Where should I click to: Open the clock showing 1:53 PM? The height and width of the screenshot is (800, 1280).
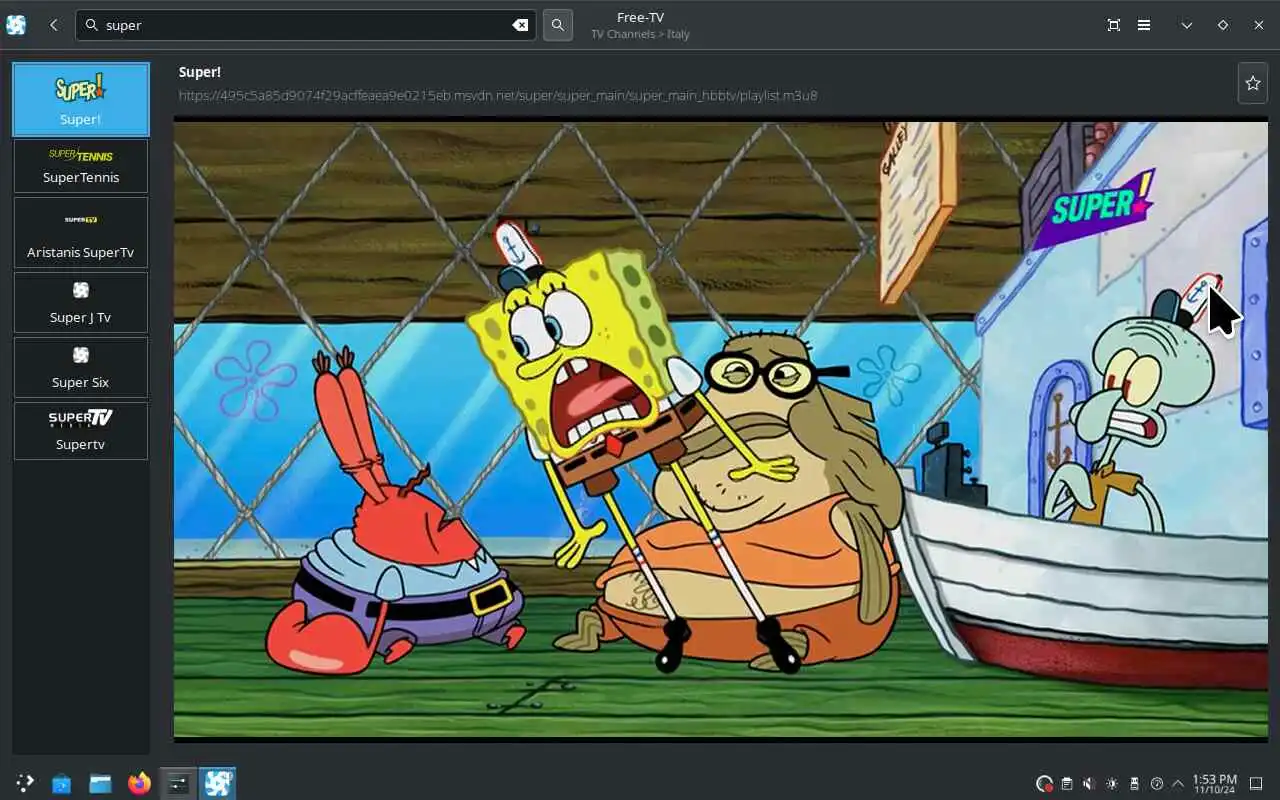[1214, 784]
